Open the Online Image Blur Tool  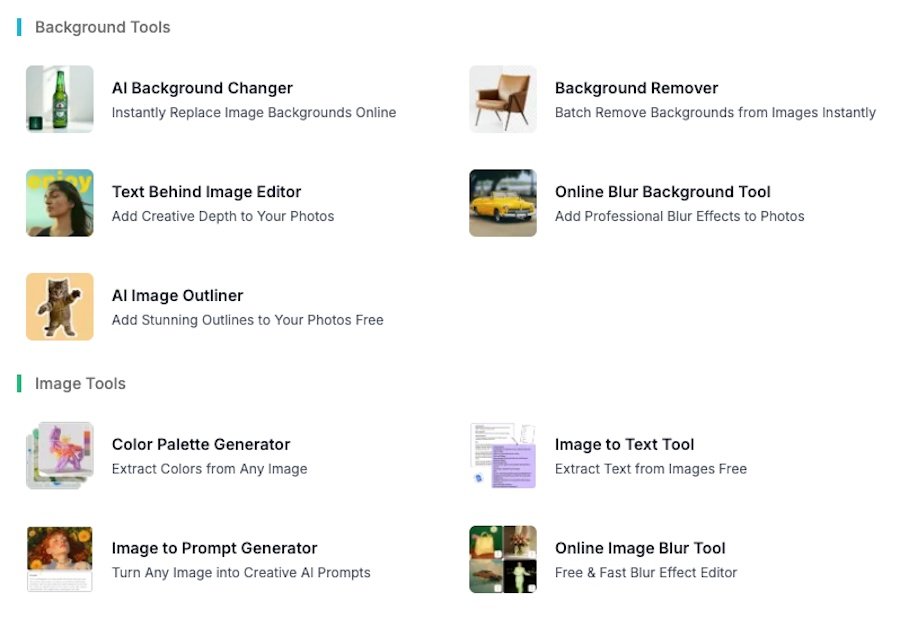coord(640,548)
